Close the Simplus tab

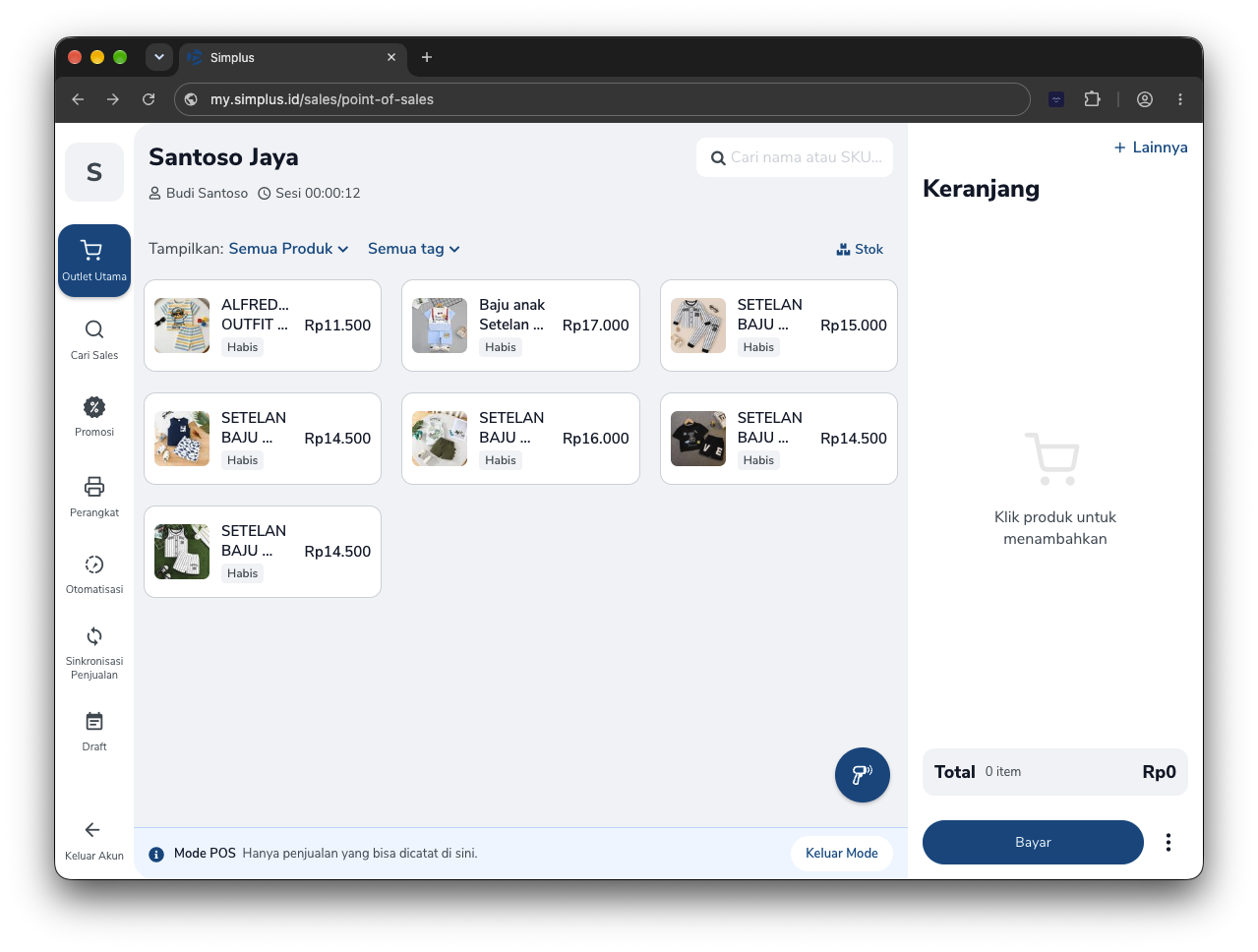391,57
